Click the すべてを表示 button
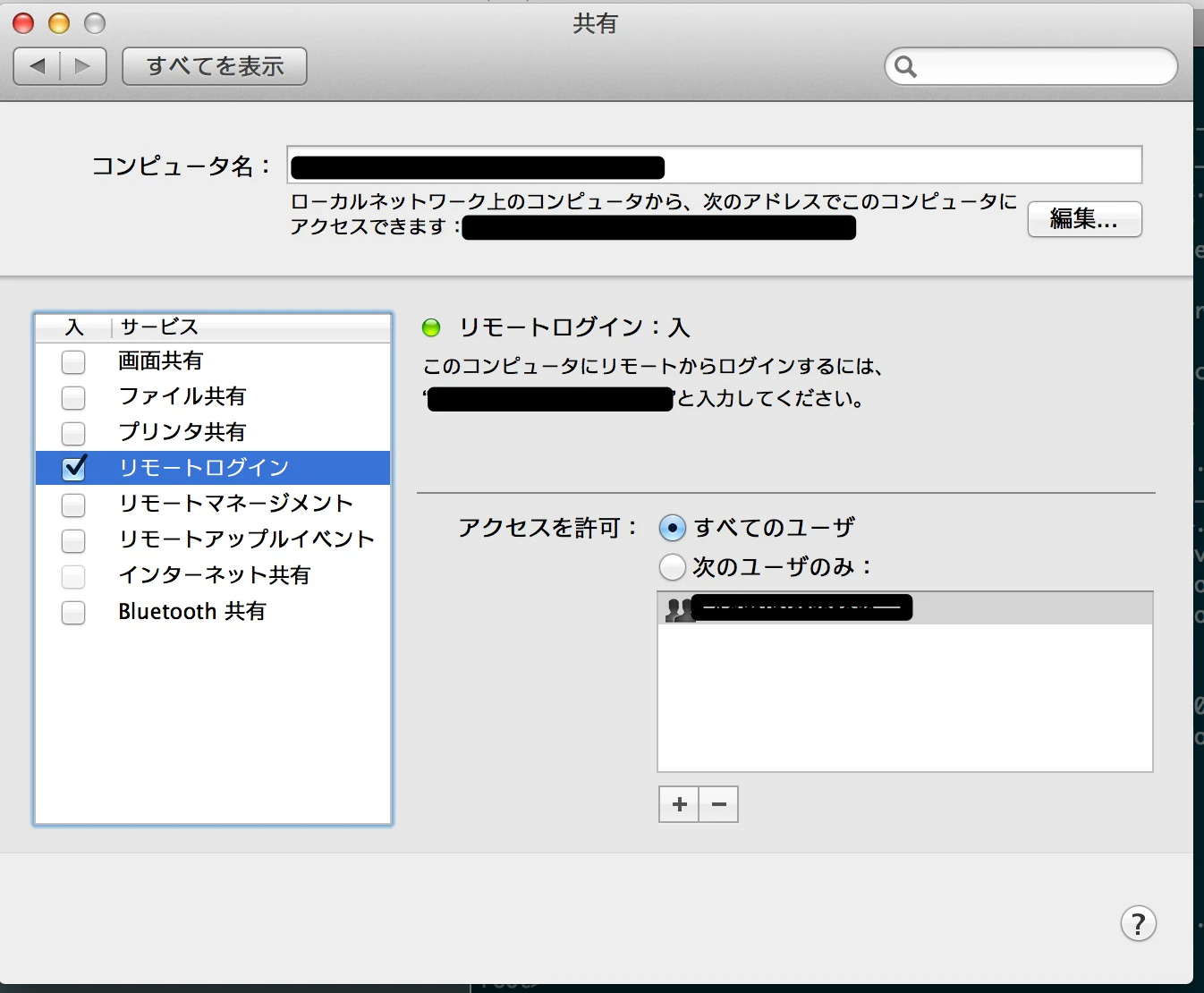This screenshot has width=1204, height=993. point(215,66)
